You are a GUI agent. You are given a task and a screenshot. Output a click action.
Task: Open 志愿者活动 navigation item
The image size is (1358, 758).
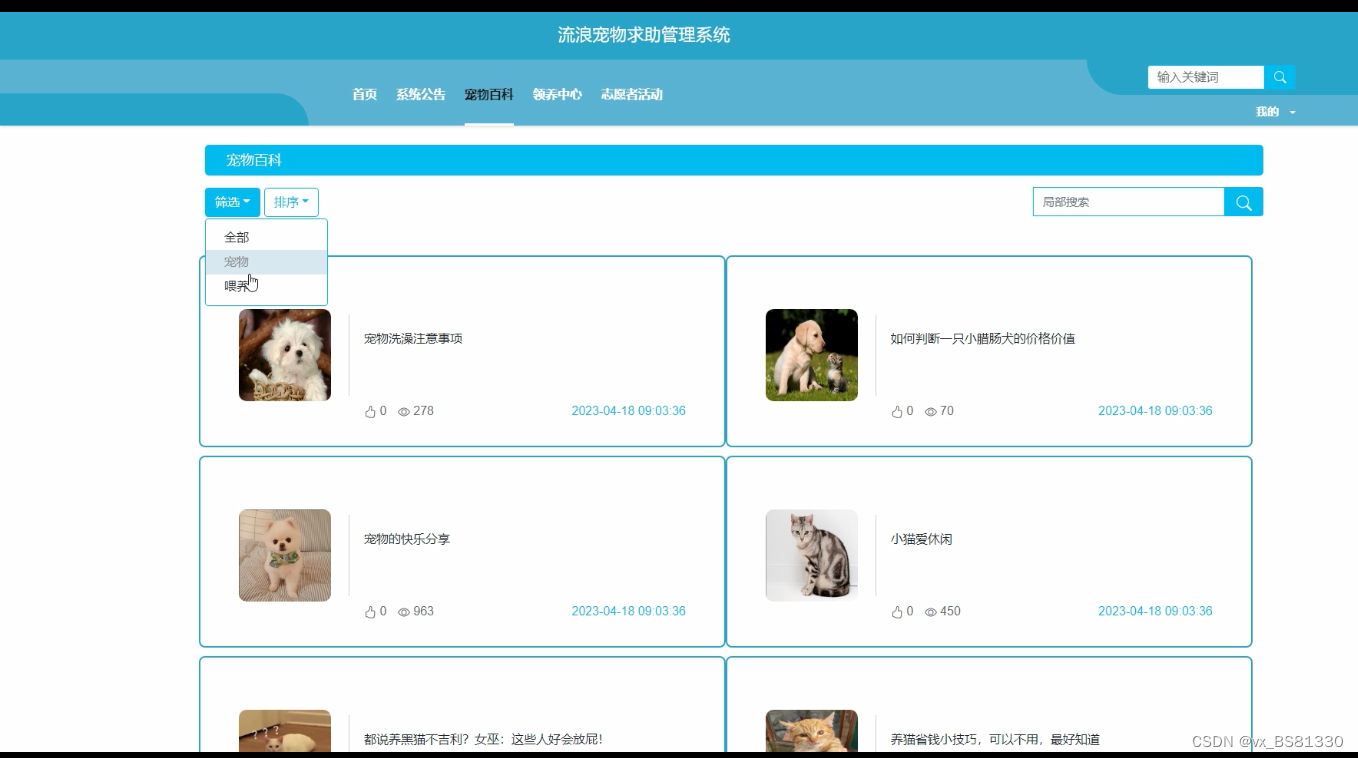pyautogui.click(x=631, y=94)
